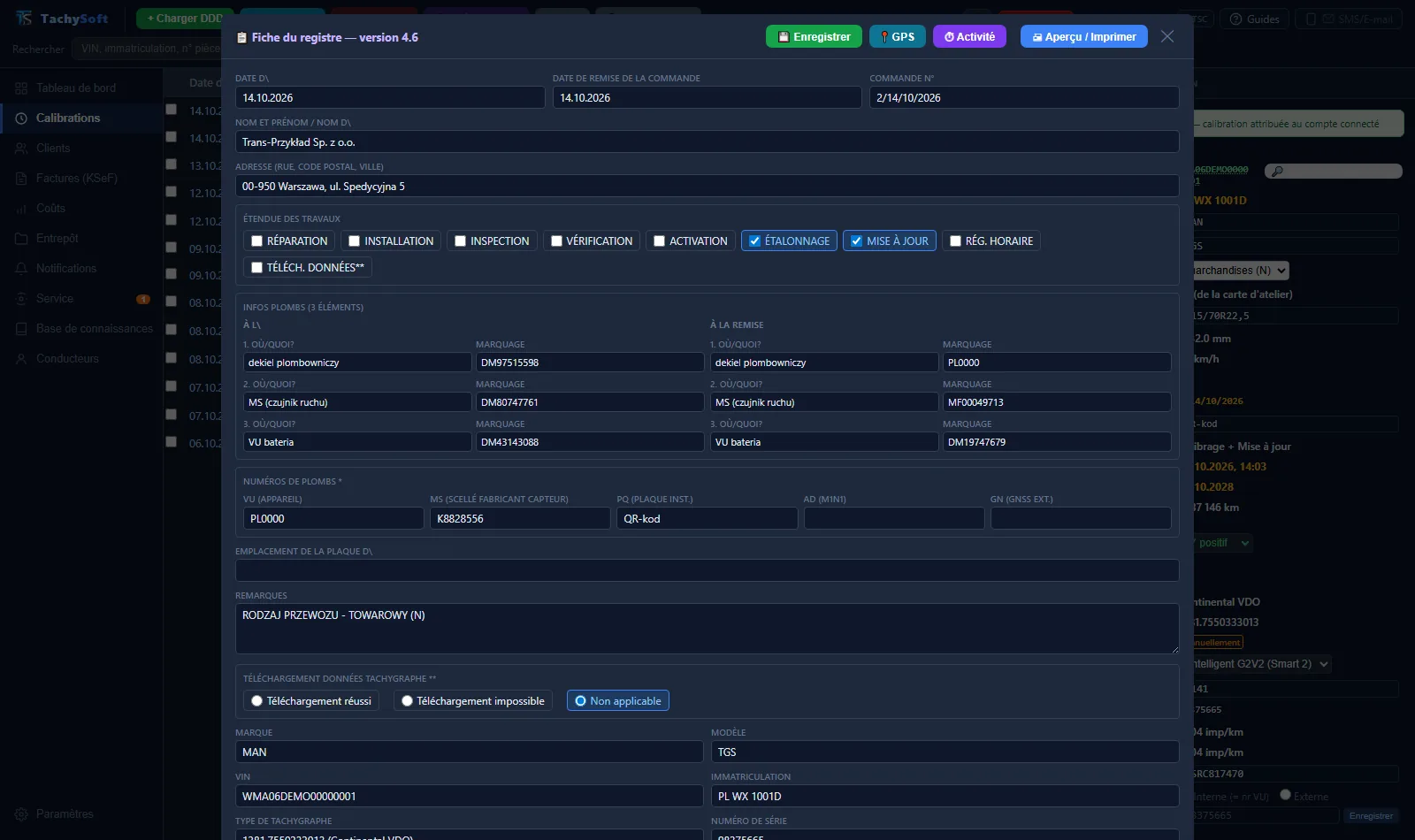Screen dimensions: 1415x840
Task: Click the Tableau de bord sidebar icon
Action: pos(21,88)
